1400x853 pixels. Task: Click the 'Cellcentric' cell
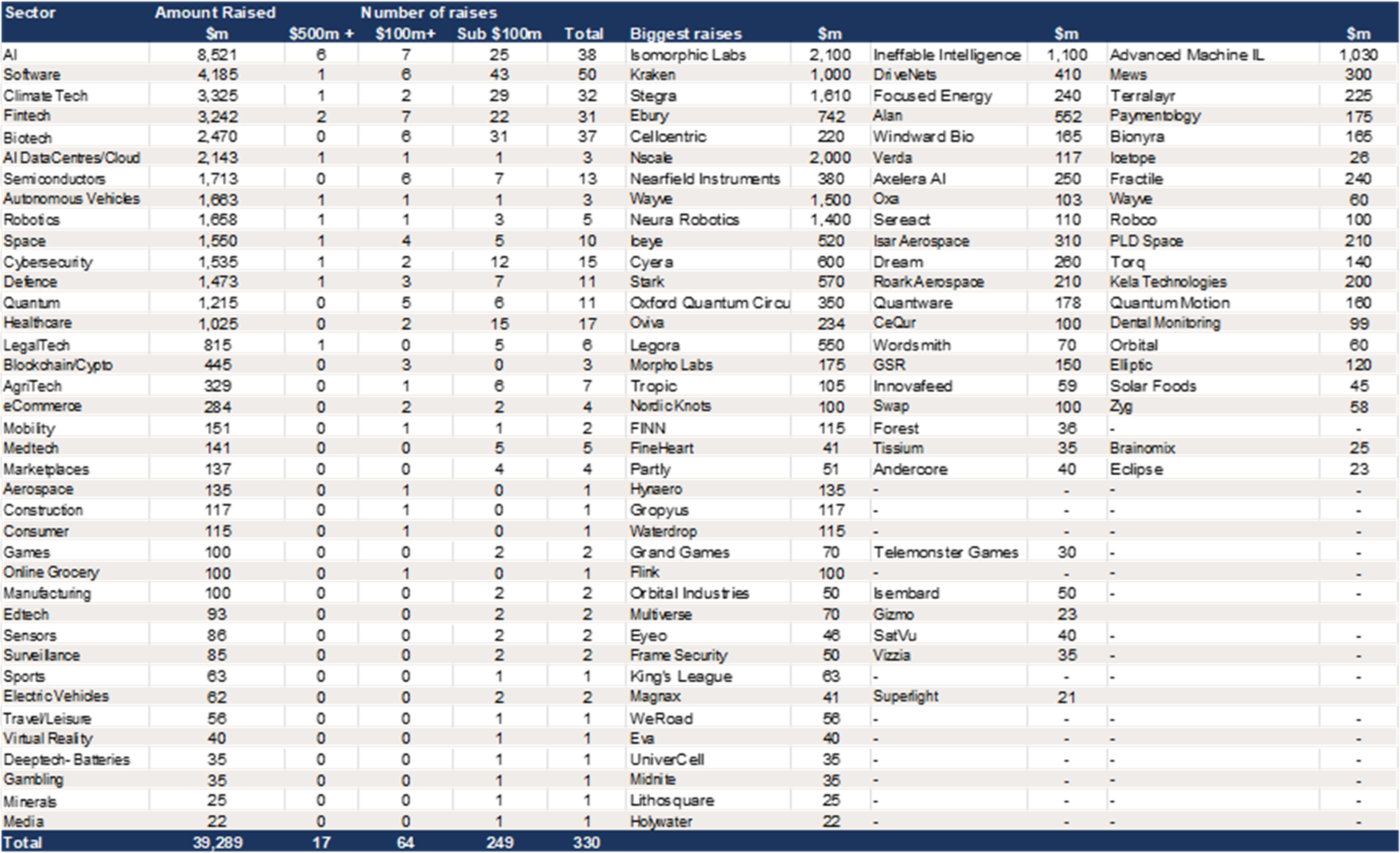click(x=668, y=136)
